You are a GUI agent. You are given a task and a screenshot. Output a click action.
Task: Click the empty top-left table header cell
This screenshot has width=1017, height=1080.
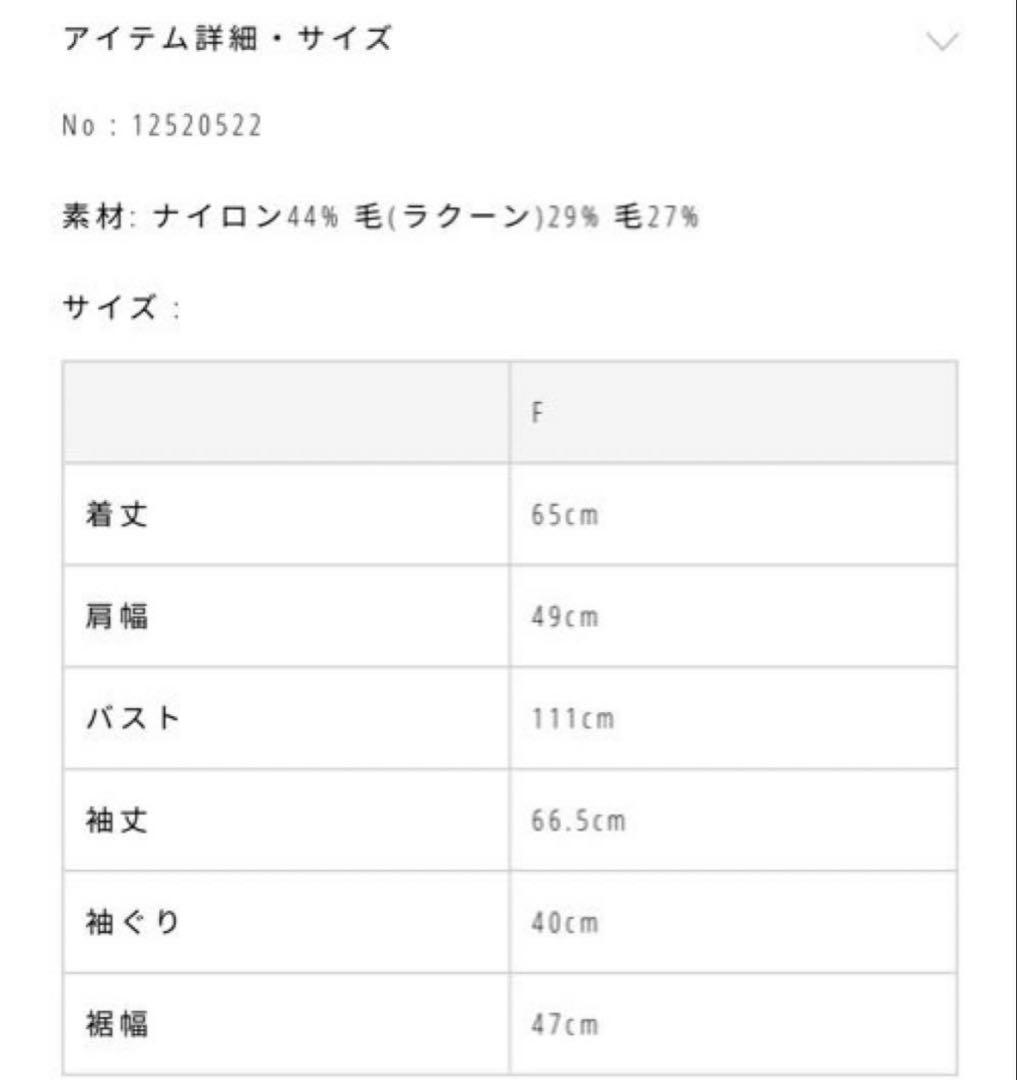(286, 413)
